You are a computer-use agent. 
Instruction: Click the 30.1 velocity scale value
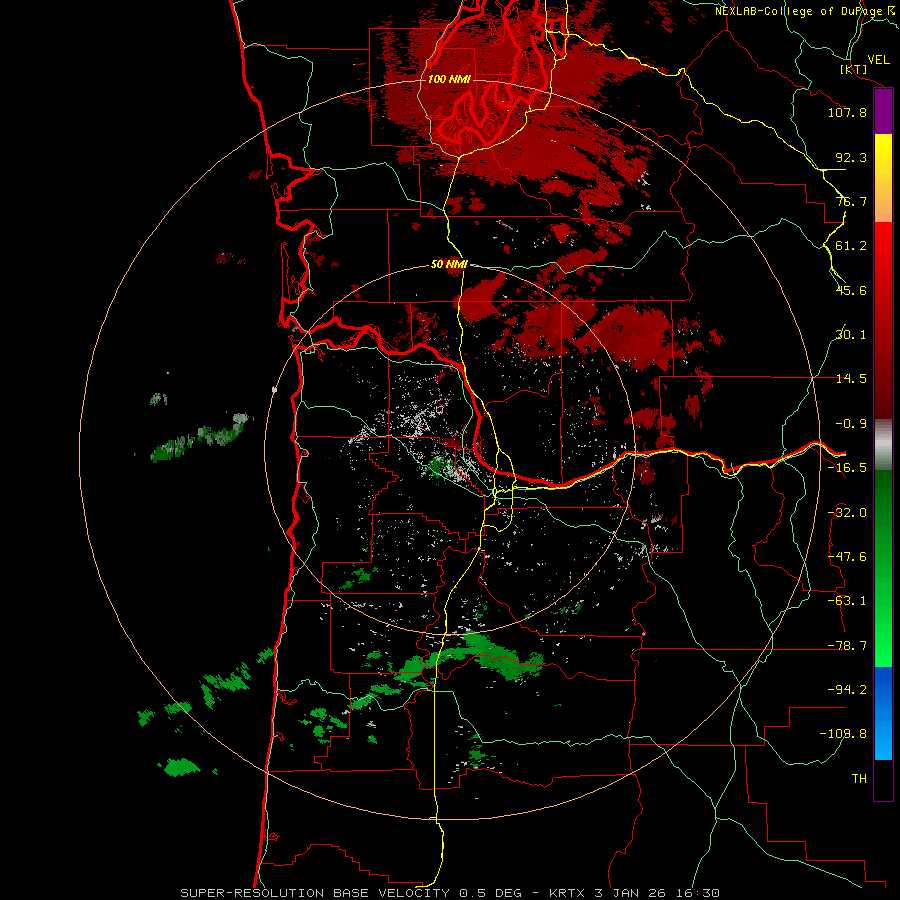[851, 335]
